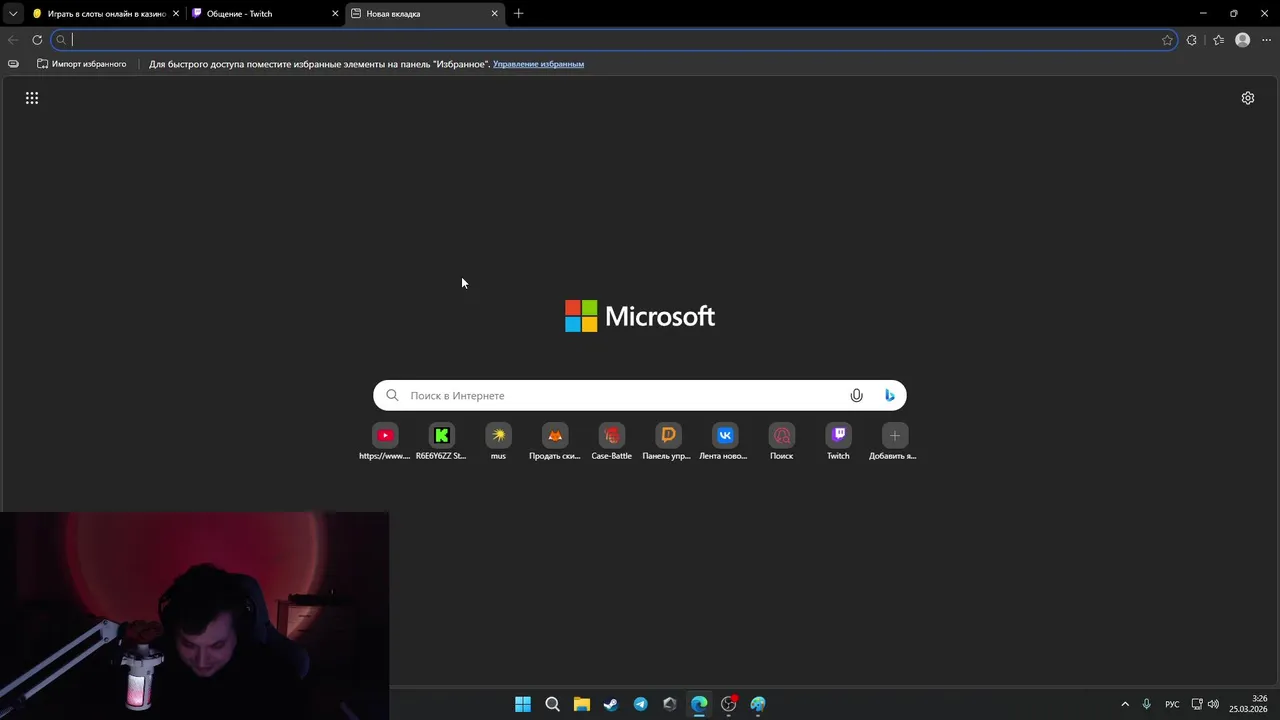Click the tray microphone indicator
This screenshot has width=1280, height=720.
pos(1146,704)
